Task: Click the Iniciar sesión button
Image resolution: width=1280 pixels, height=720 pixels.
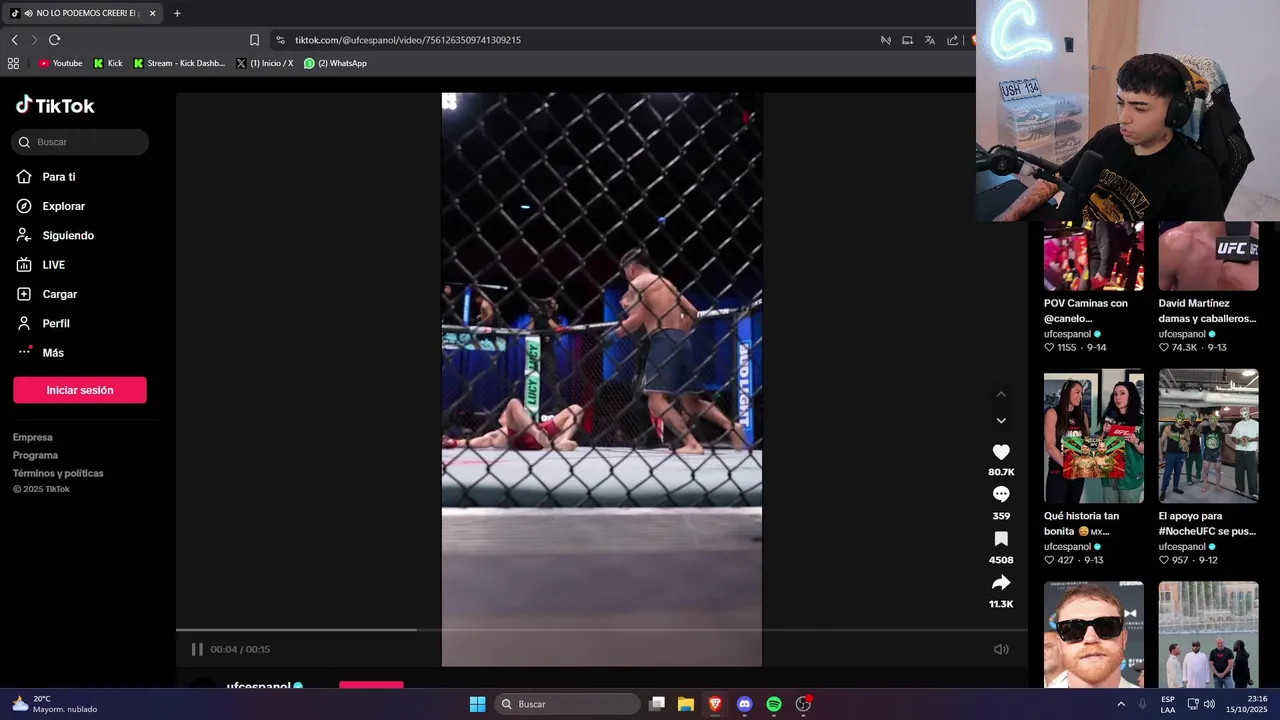Action: click(80, 390)
